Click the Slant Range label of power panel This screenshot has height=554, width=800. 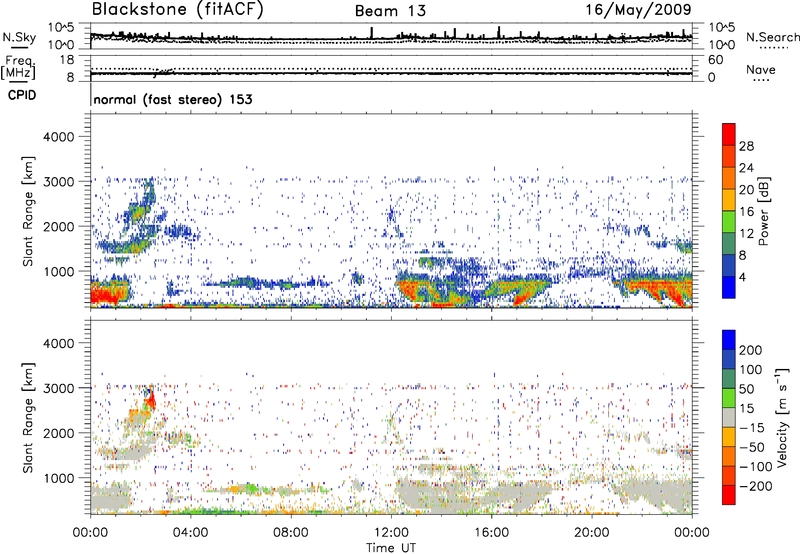(x=28, y=211)
